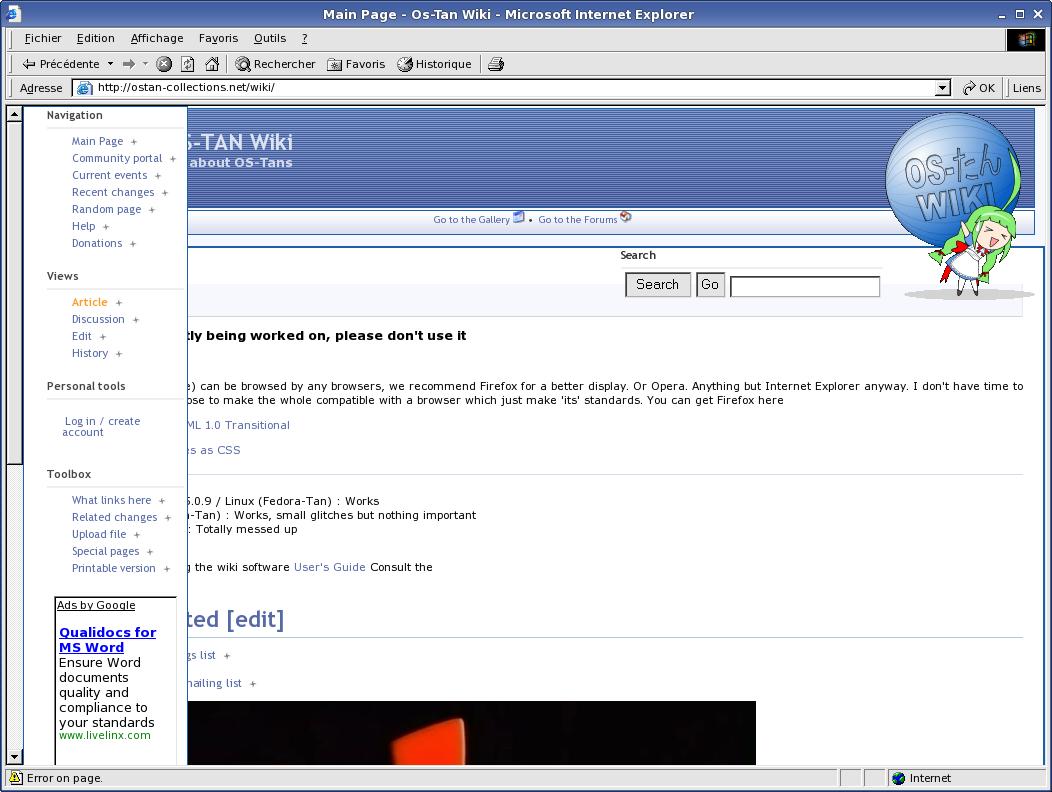Click the wiki Search button
This screenshot has width=1052, height=792.
[x=658, y=285]
